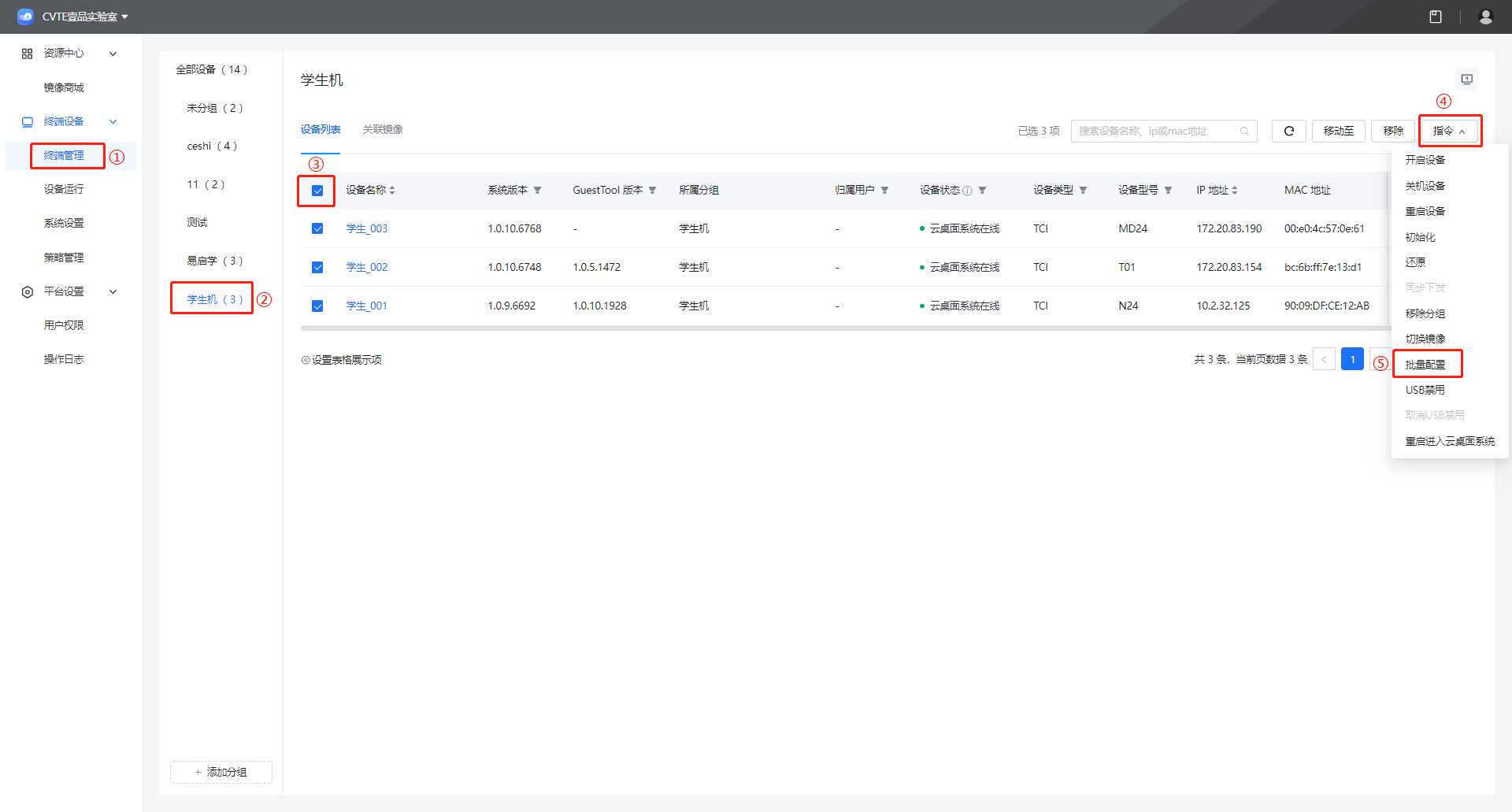Click the 移动至 button
The image size is (1512, 812).
pos(1339,131)
